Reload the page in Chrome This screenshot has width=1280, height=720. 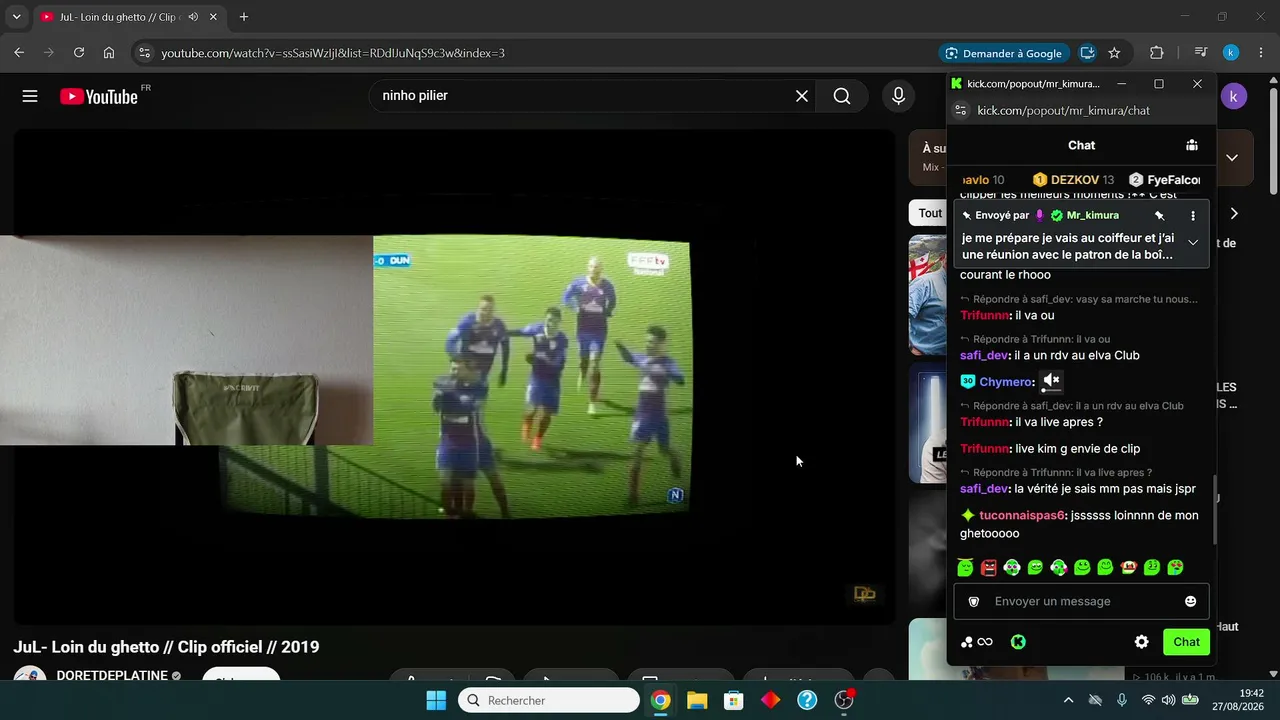[79, 53]
